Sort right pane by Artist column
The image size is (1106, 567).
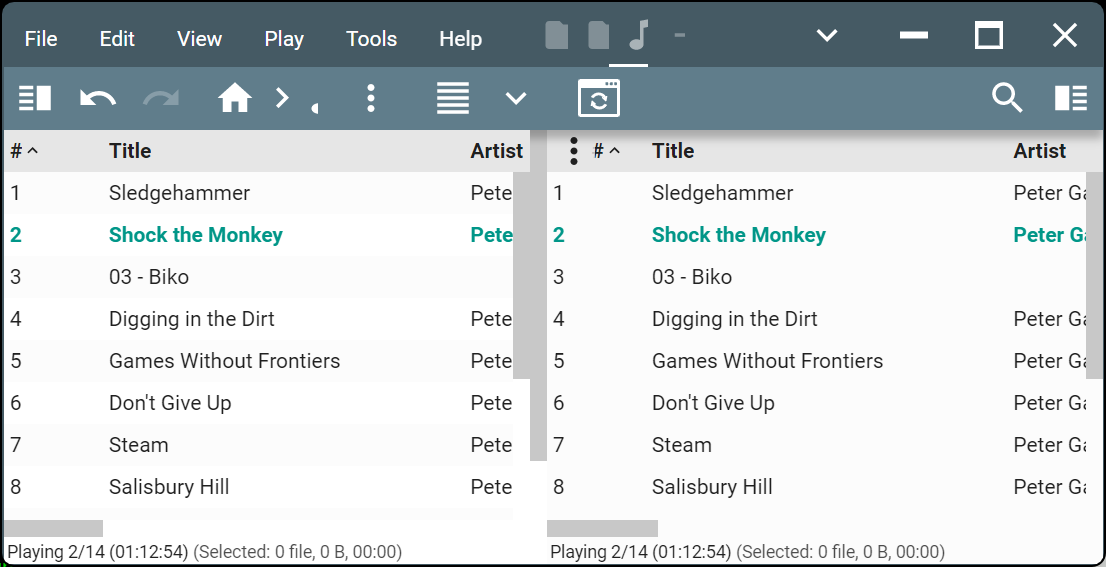click(x=1039, y=151)
